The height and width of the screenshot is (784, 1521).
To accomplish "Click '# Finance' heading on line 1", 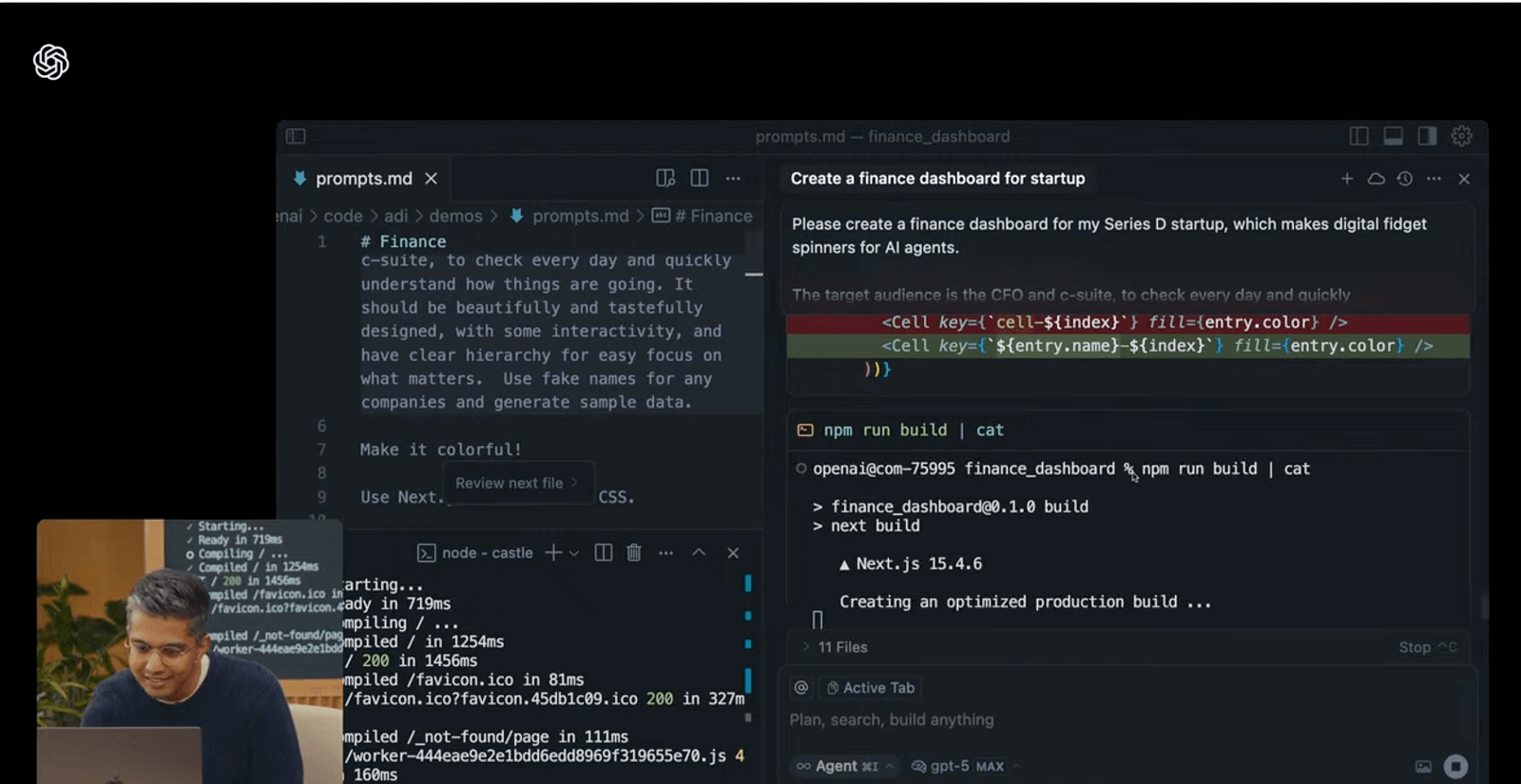I will pyautogui.click(x=403, y=241).
